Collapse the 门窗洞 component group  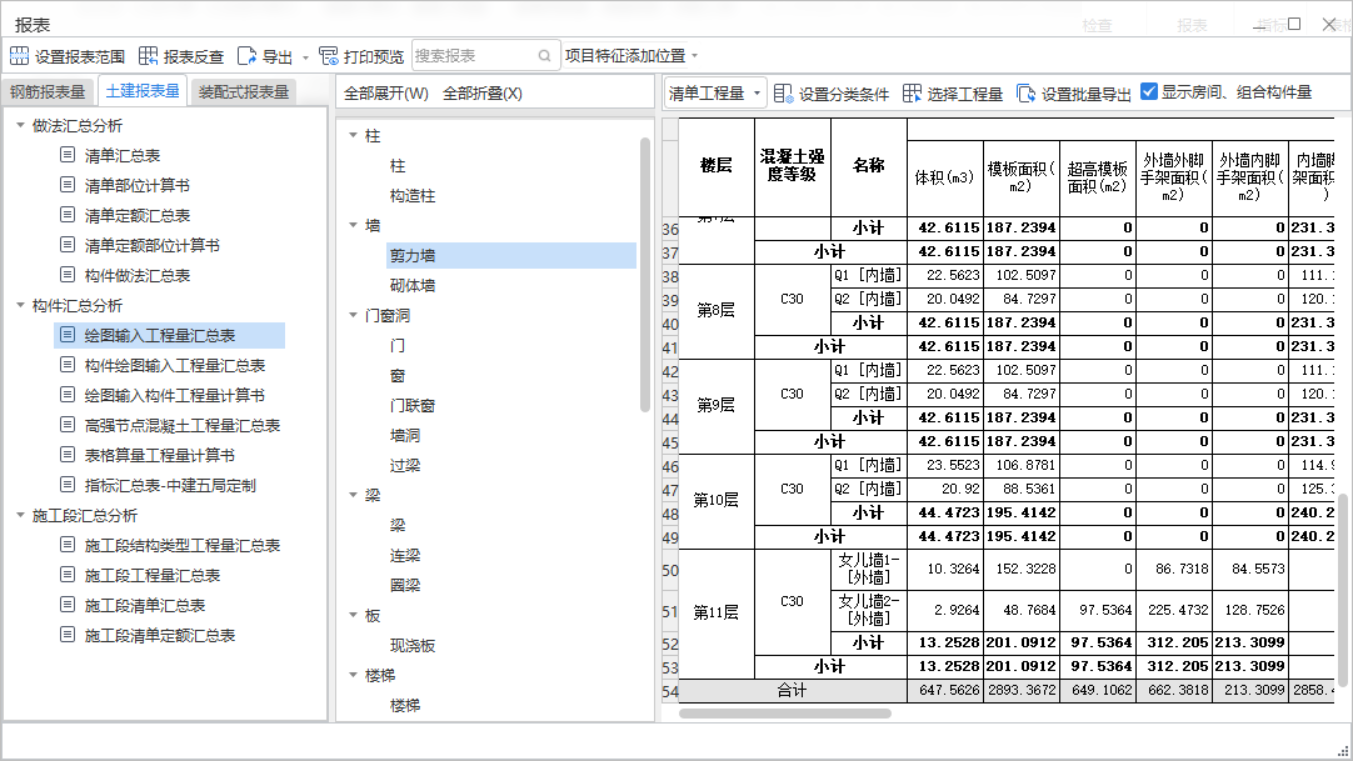[353, 315]
